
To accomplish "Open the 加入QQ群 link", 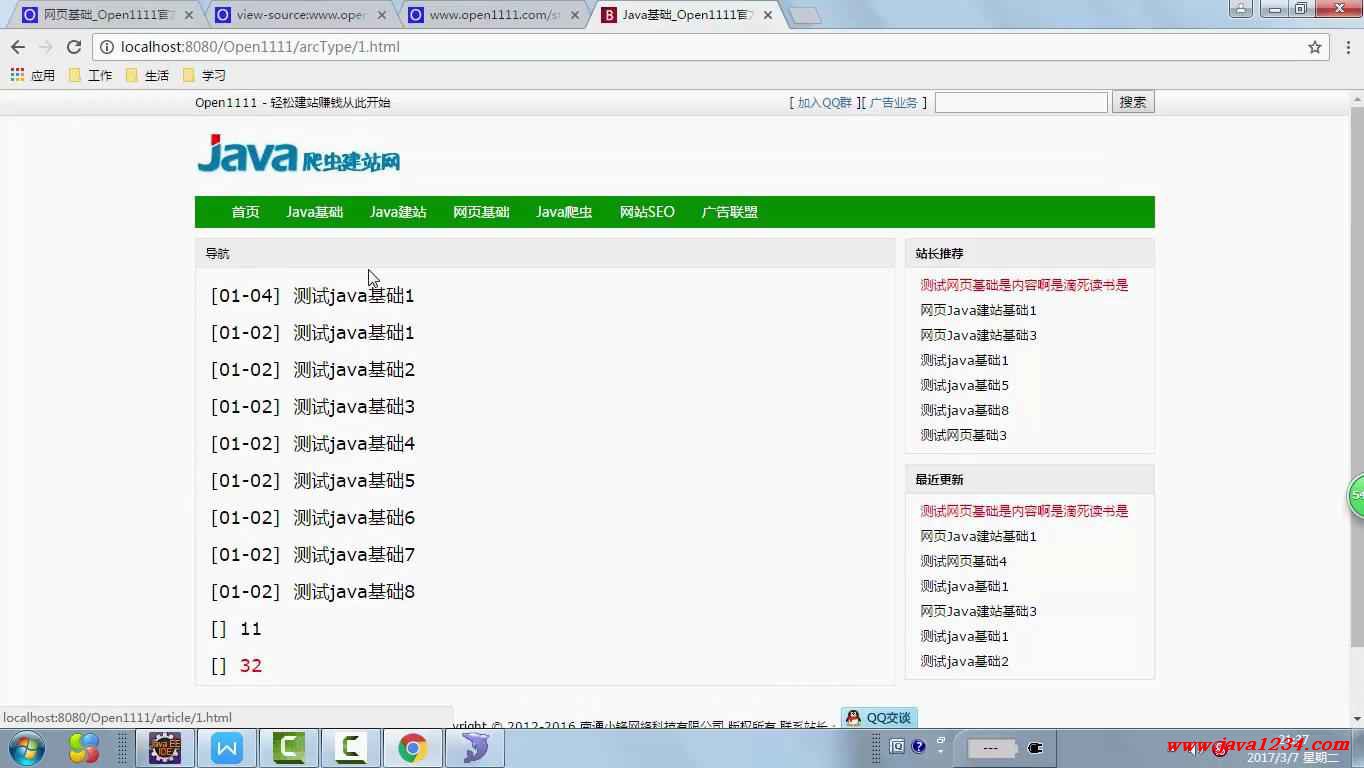I will coord(824,102).
